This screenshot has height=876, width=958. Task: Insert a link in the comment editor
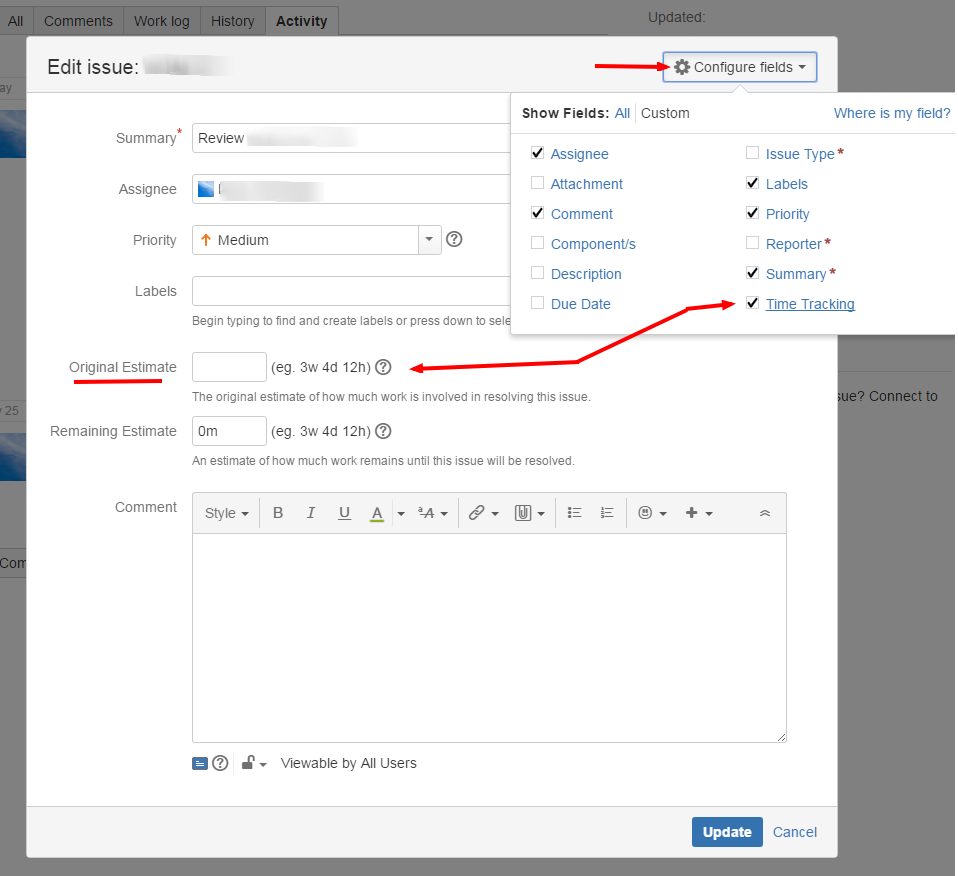[477, 512]
